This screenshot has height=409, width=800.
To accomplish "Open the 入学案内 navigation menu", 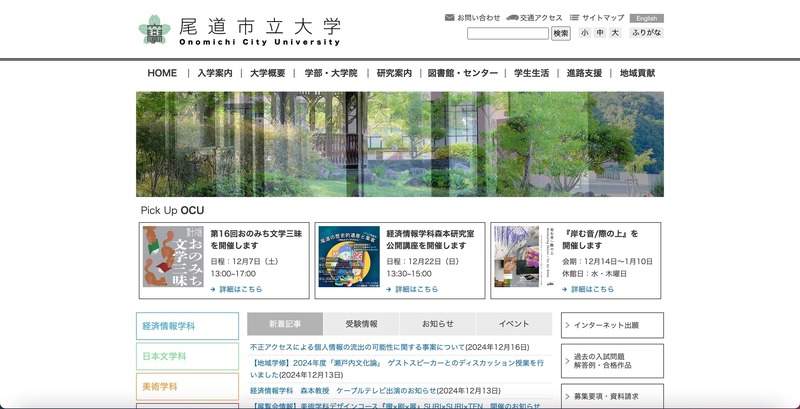I will (214, 74).
